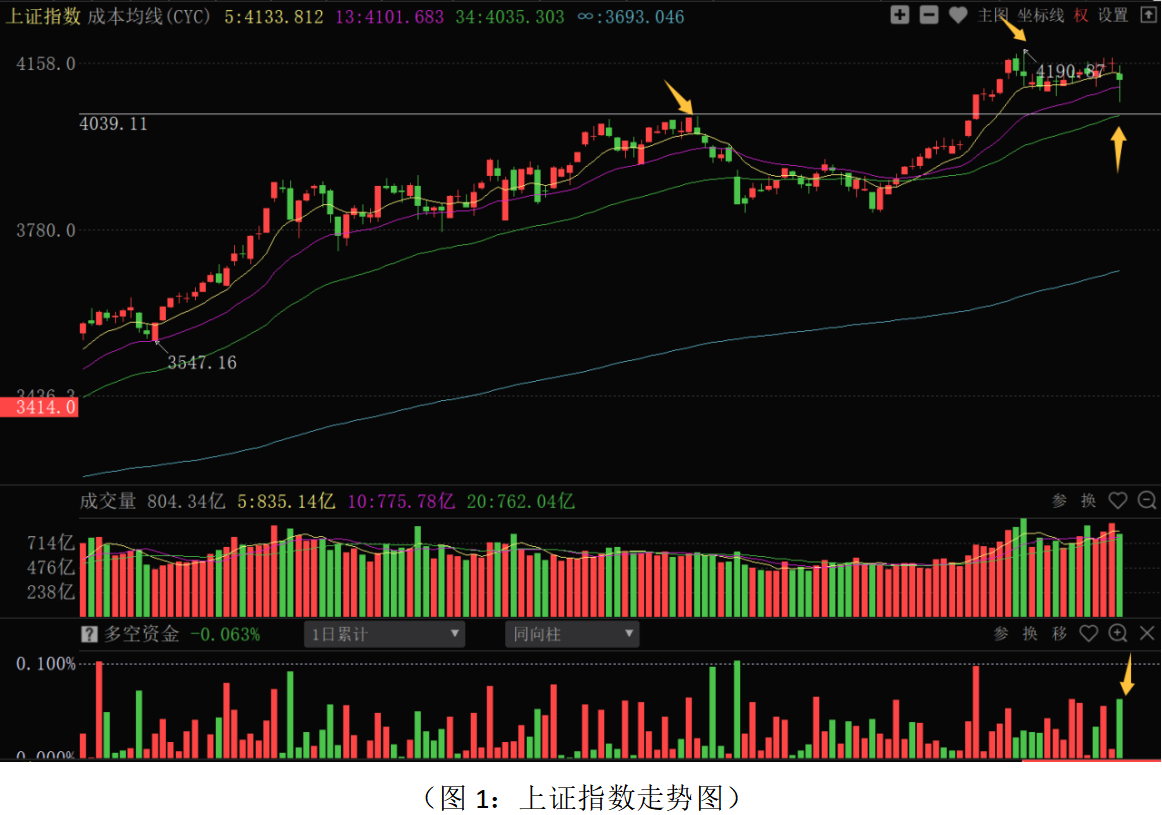This screenshot has width=1162, height=815.
Task: Favorite 多空资金 indicator with heart icon
Action: point(1089,633)
